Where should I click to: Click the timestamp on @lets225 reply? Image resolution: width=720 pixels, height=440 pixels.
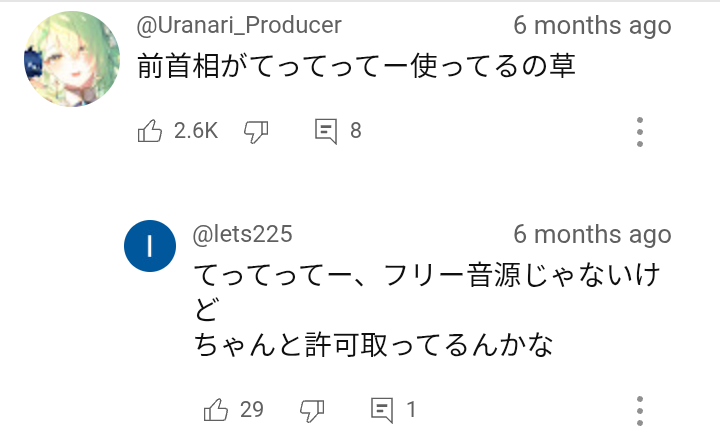click(592, 234)
